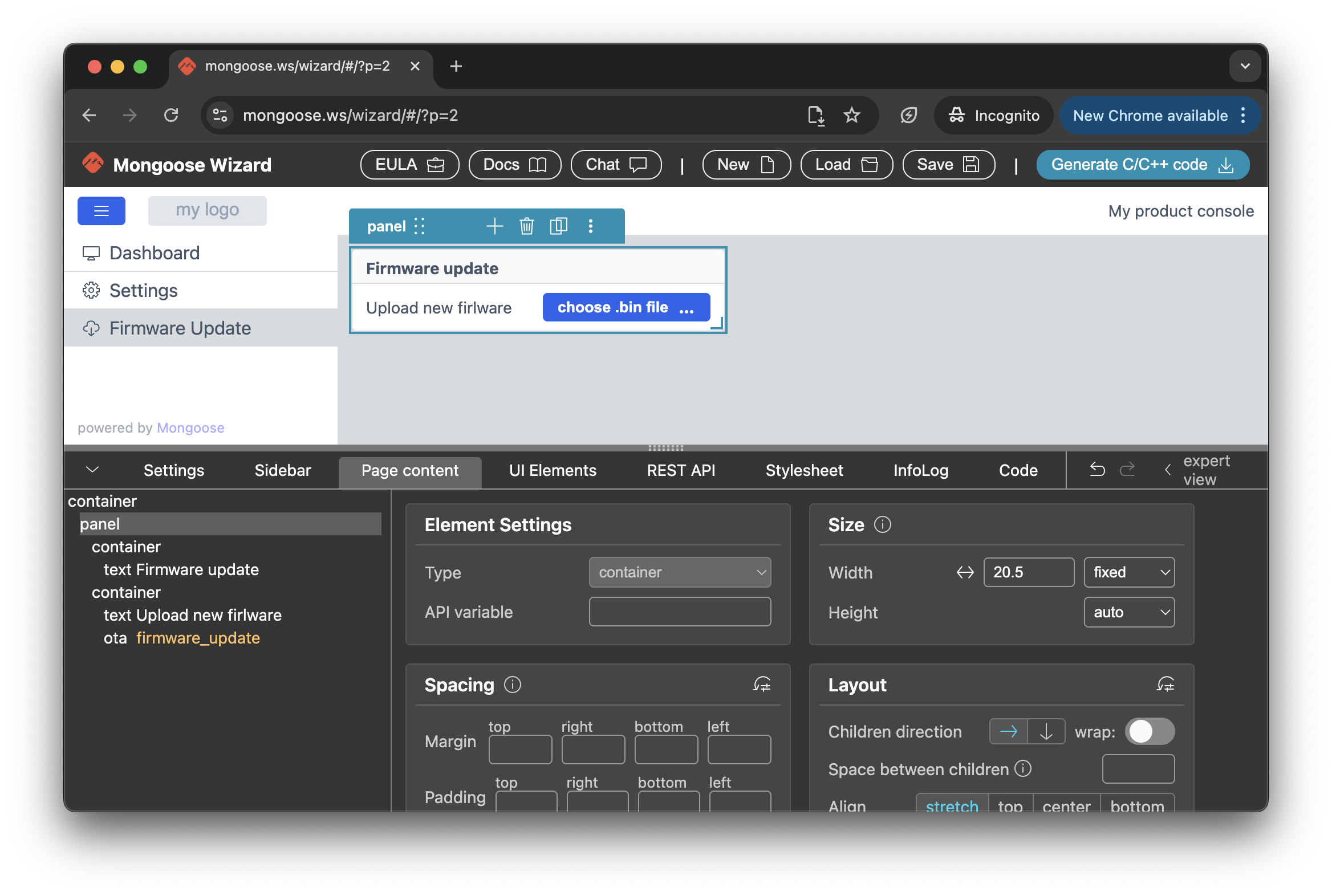Open the Height auto dropdown
Image resolution: width=1332 pixels, height=896 pixels.
click(1129, 612)
